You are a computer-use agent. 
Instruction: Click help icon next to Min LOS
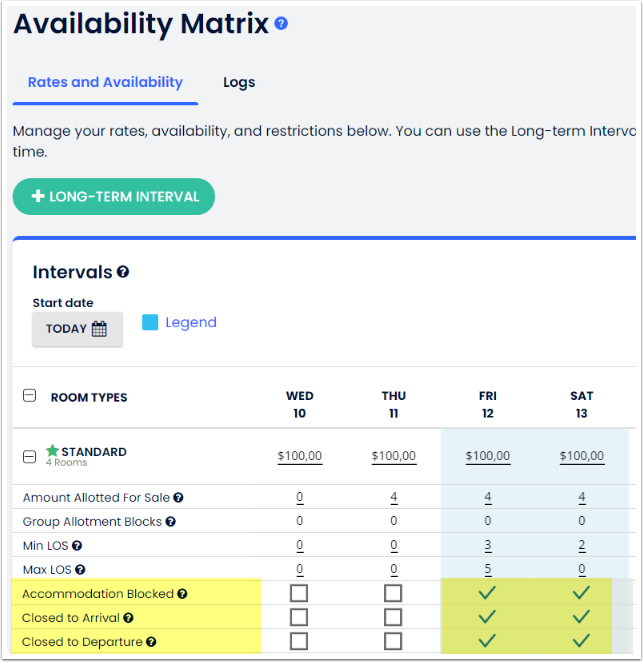77,545
